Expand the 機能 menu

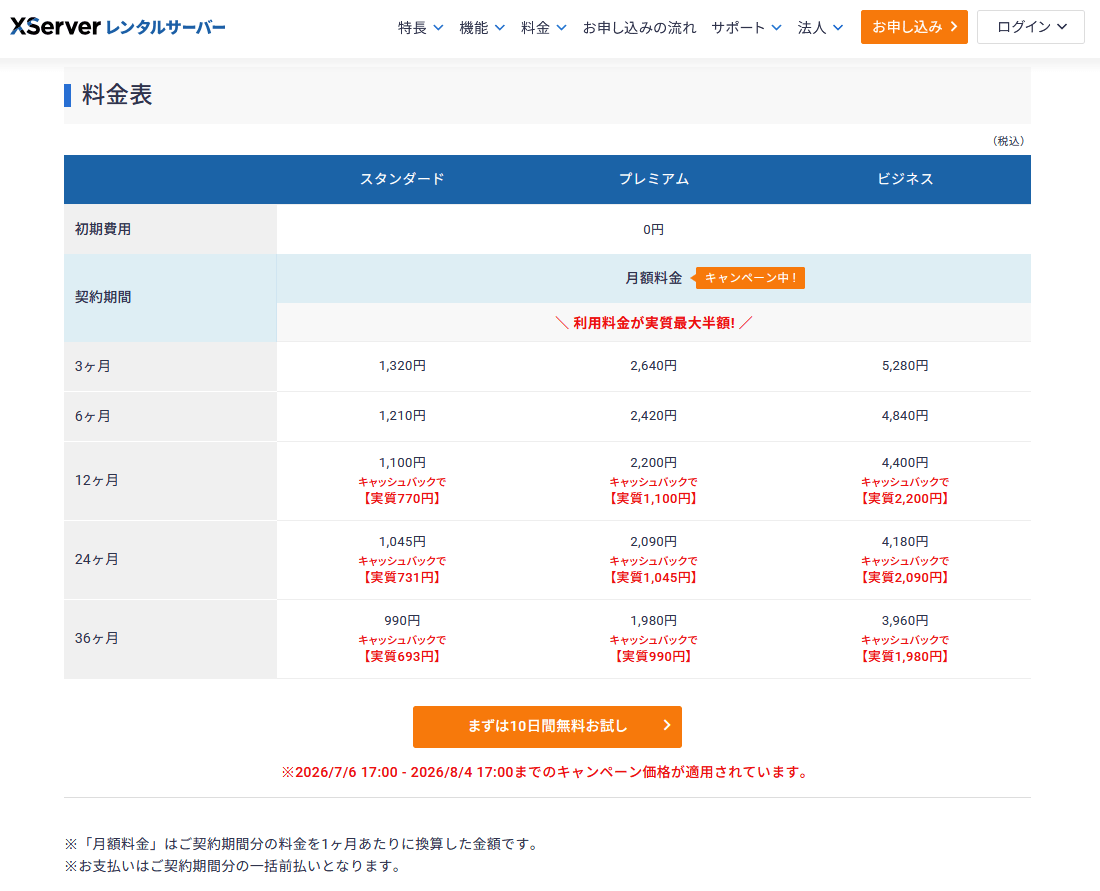pos(482,27)
